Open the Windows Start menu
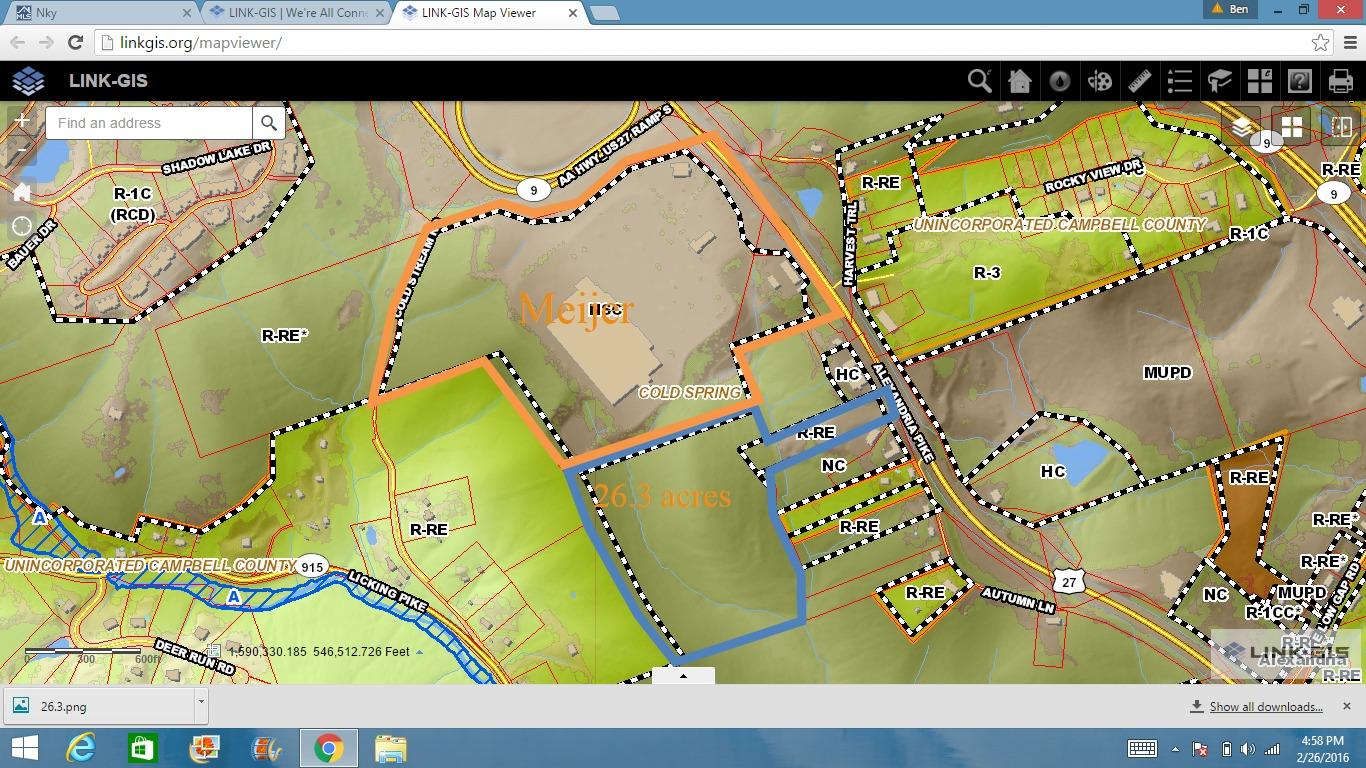The image size is (1366, 768). click(24, 748)
